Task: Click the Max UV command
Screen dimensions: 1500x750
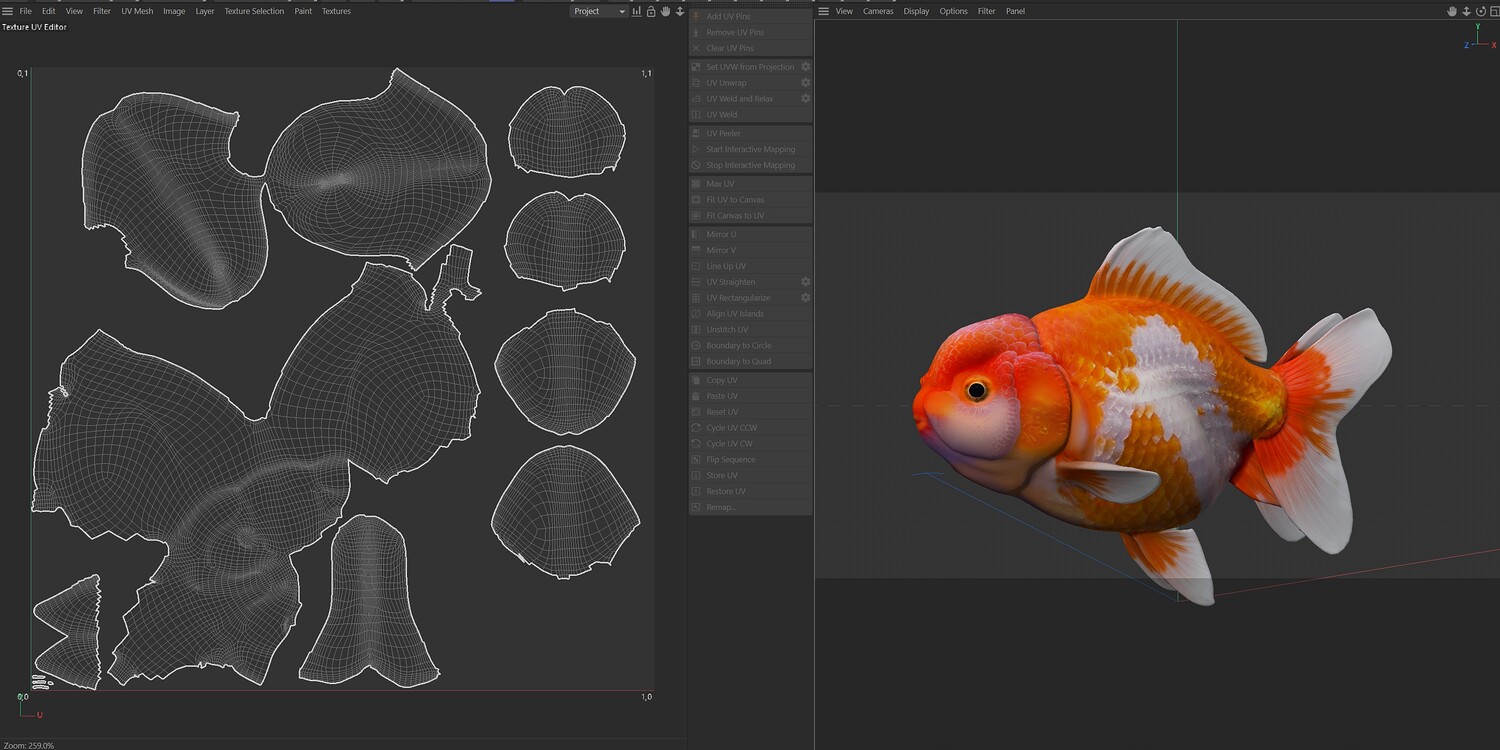Action: [x=751, y=184]
